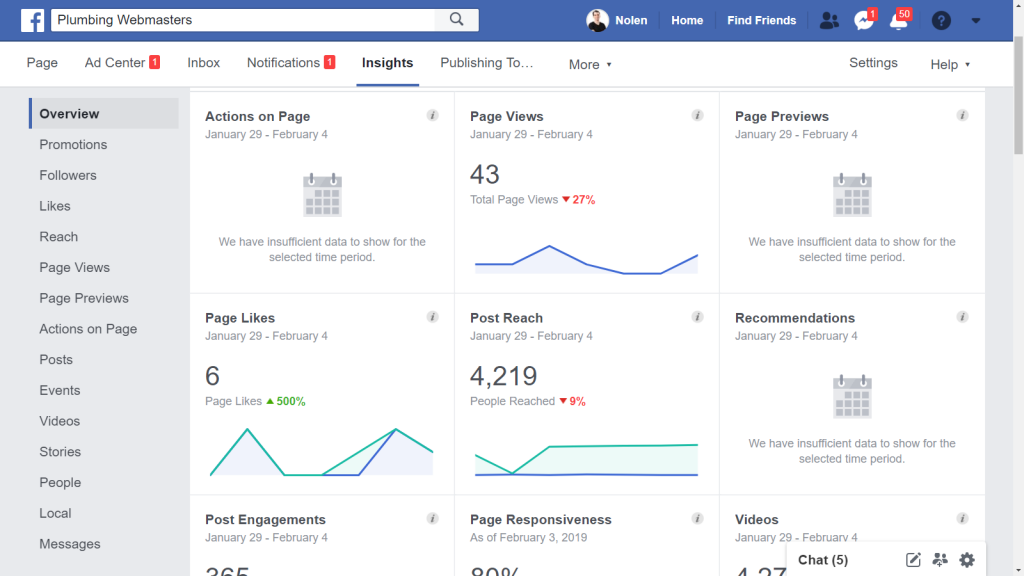Click Nolen's profile picture

point(597,20)
